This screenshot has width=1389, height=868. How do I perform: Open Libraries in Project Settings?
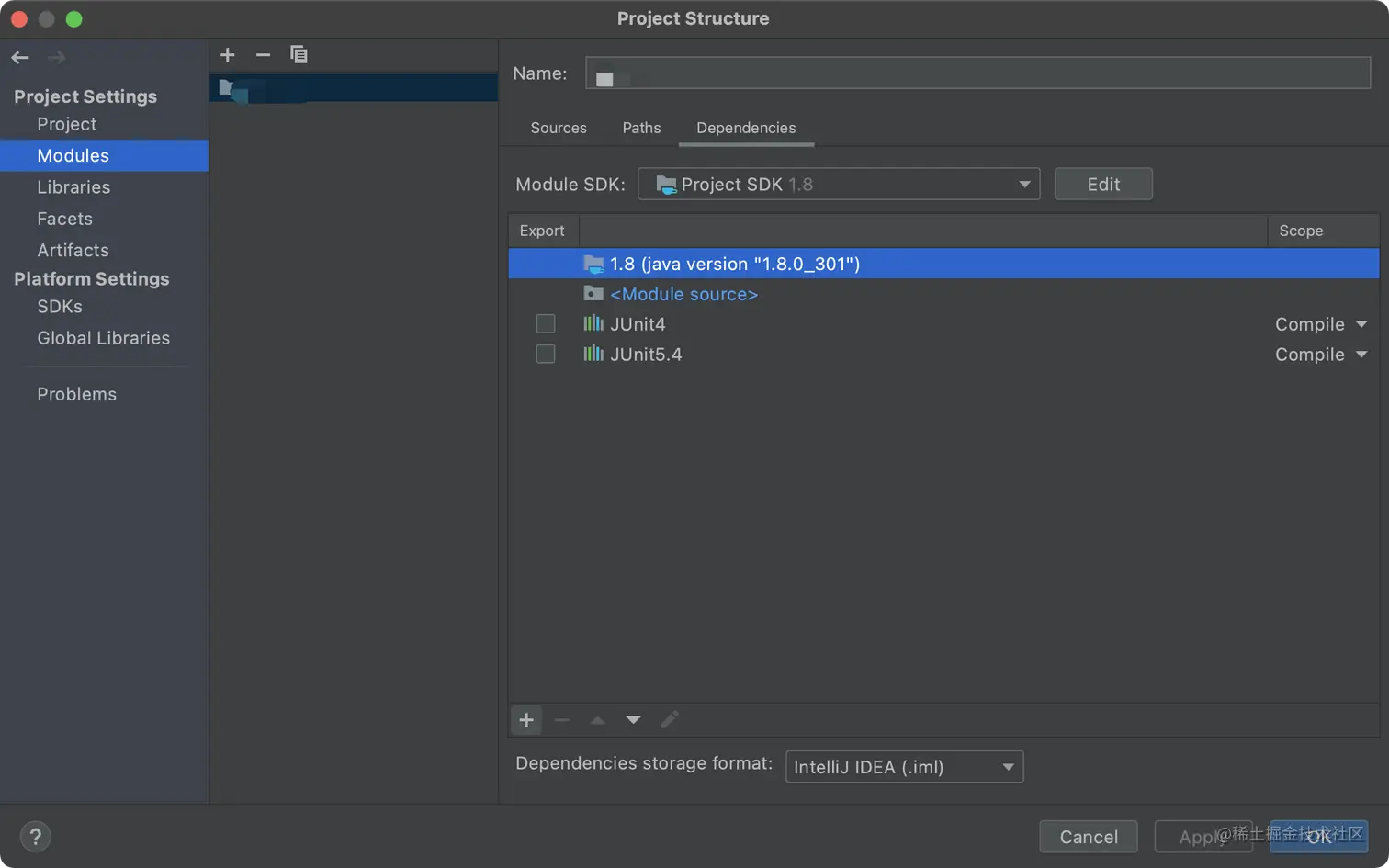pos(73,187)
